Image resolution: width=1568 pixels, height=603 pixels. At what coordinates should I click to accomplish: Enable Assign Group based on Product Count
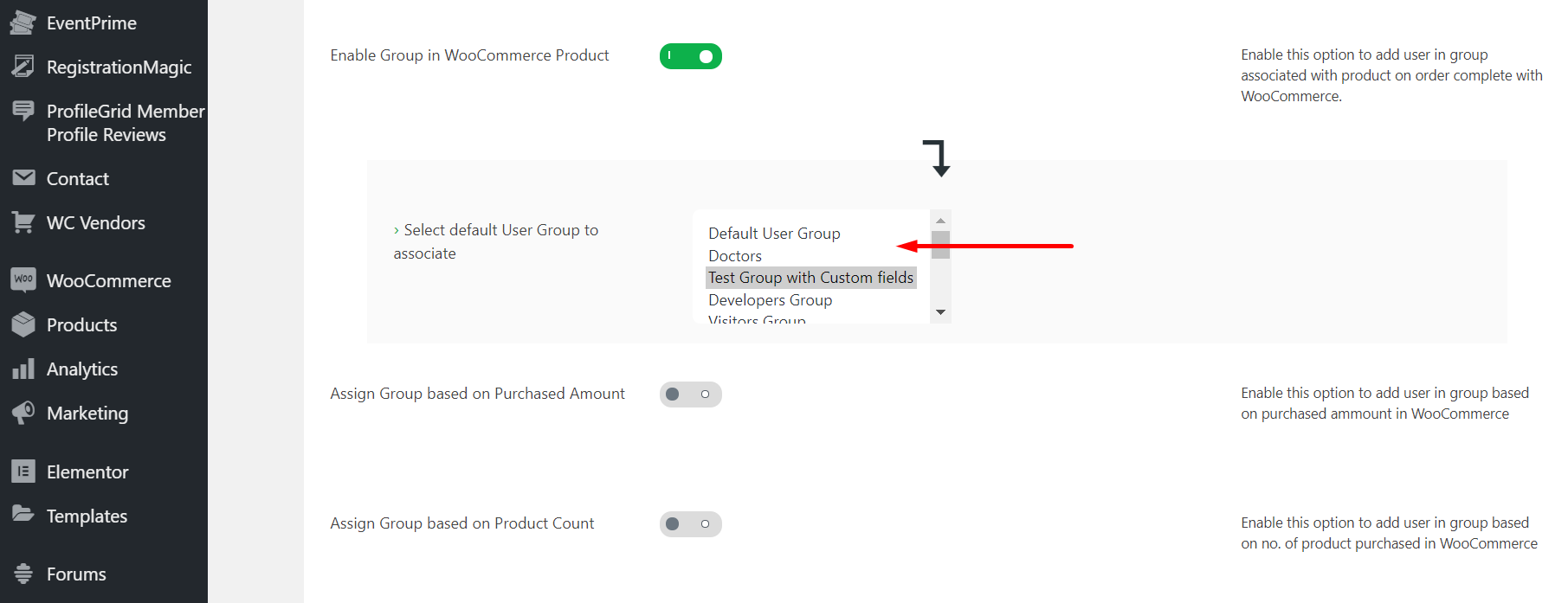(x=690, y=524)
